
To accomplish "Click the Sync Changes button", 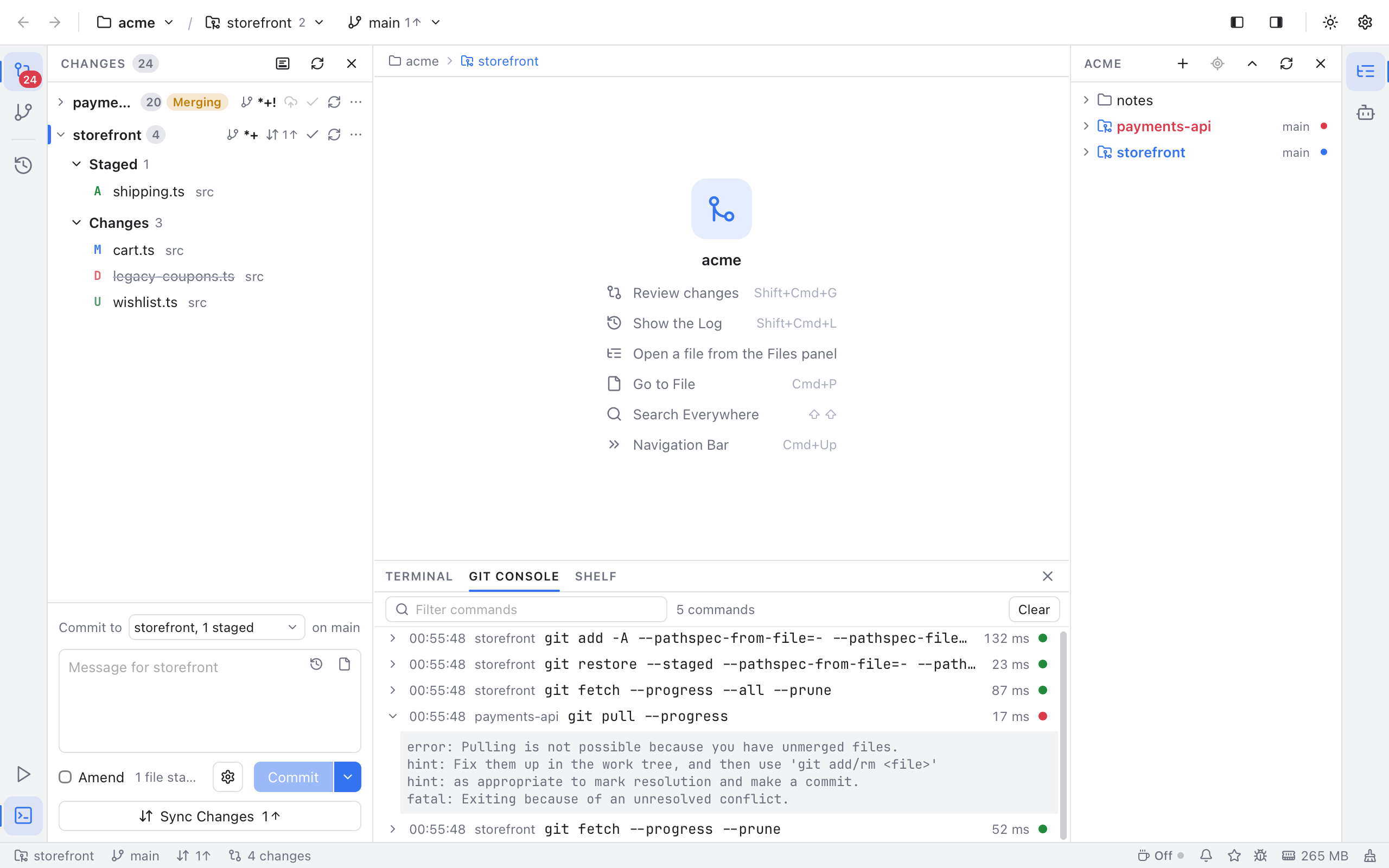I will tap(210, 816).
